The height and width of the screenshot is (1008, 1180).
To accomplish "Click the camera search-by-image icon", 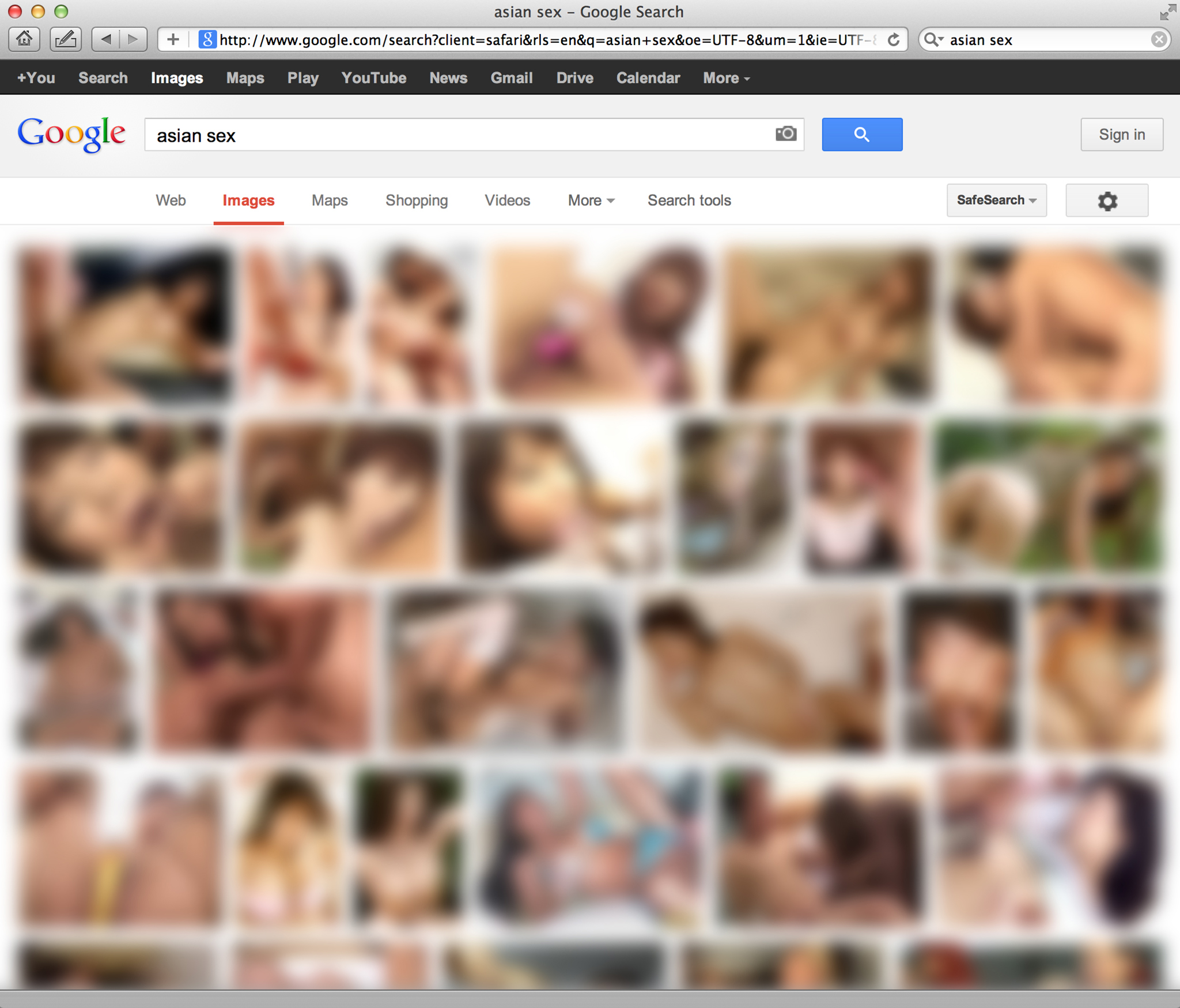I will 786,134.
